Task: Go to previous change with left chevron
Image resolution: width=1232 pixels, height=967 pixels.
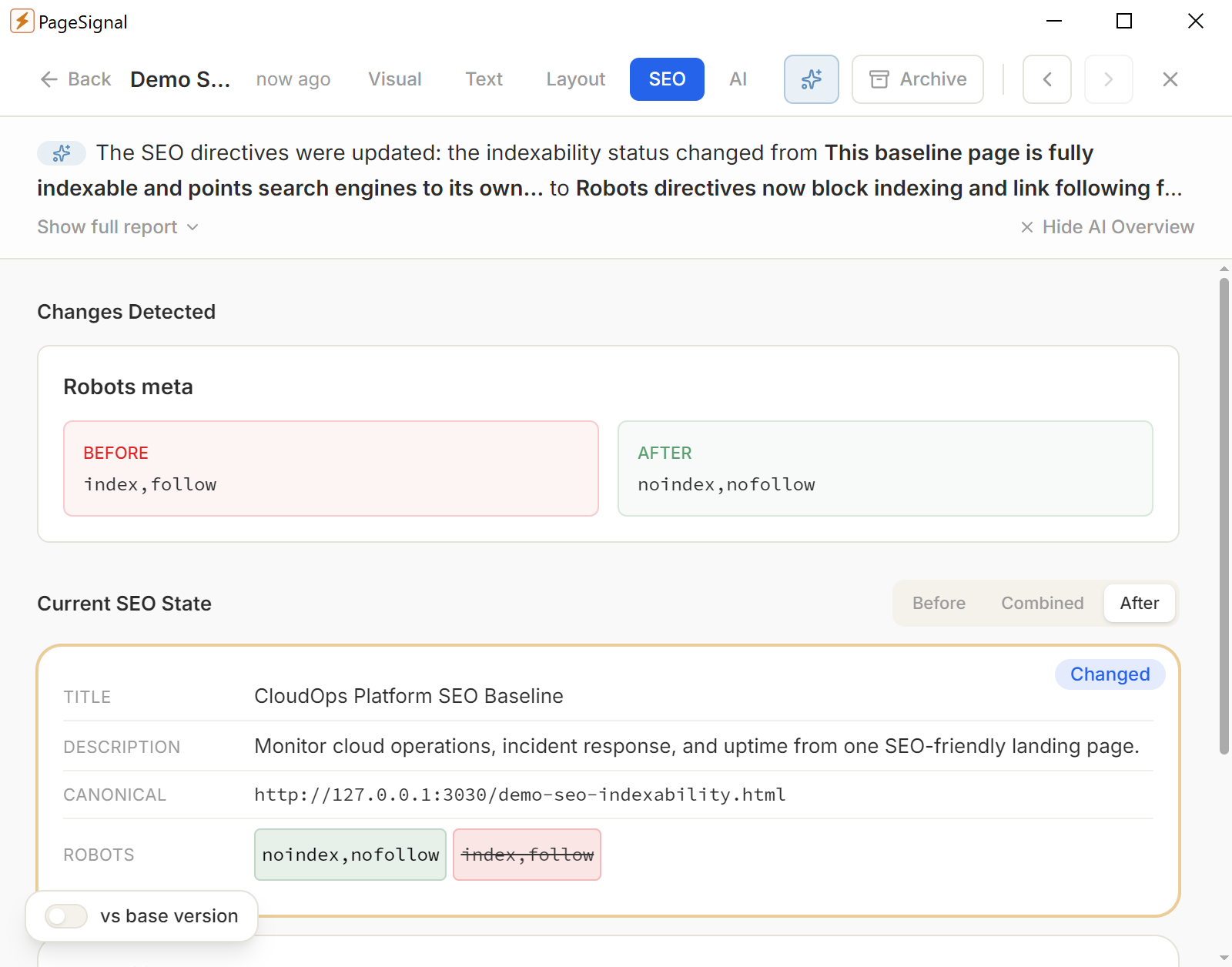Action: coord(1046,79)
